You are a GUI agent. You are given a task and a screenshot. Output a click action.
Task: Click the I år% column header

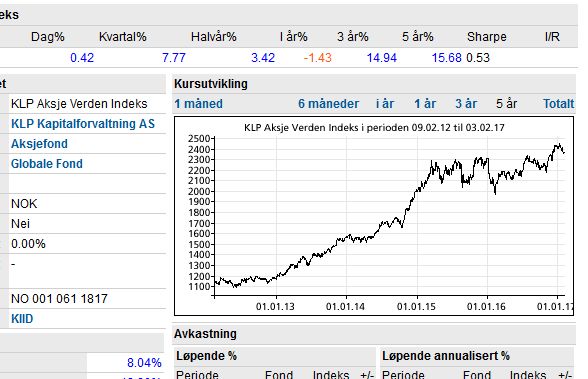294,37
